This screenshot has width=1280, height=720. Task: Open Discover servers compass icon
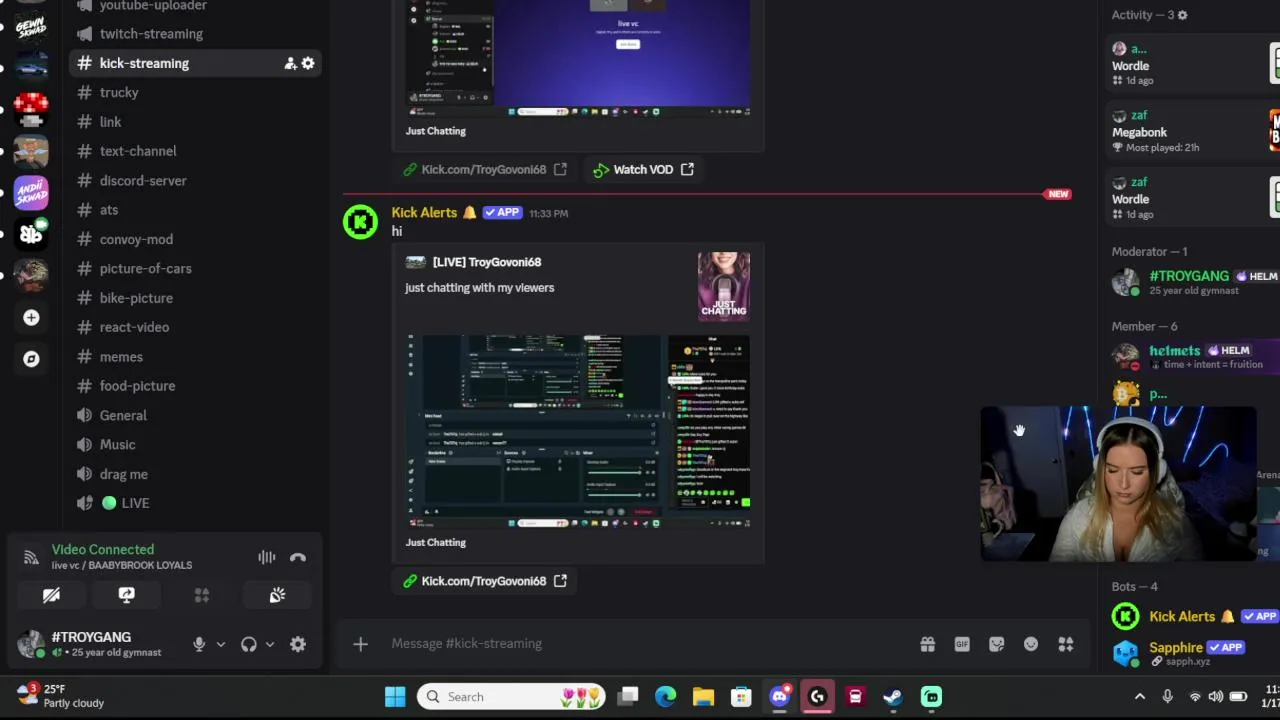click(31, 359)
